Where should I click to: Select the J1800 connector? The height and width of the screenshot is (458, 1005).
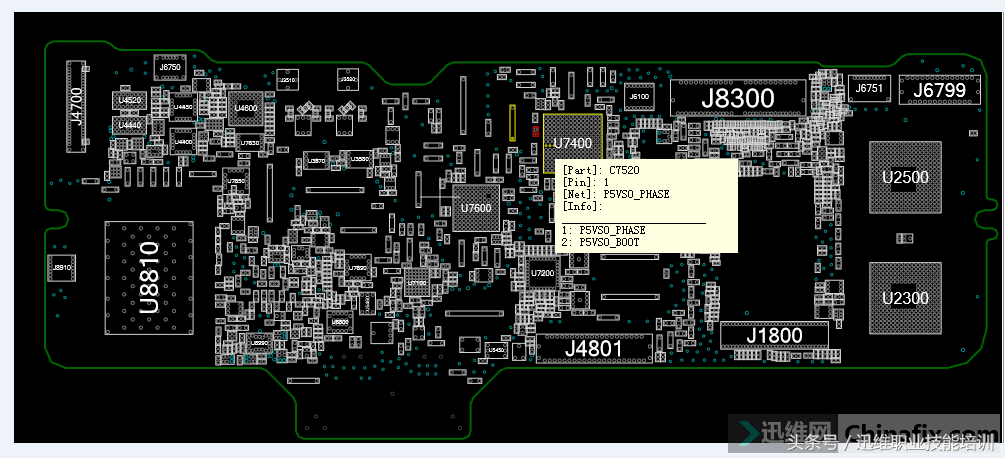(774, 335)
